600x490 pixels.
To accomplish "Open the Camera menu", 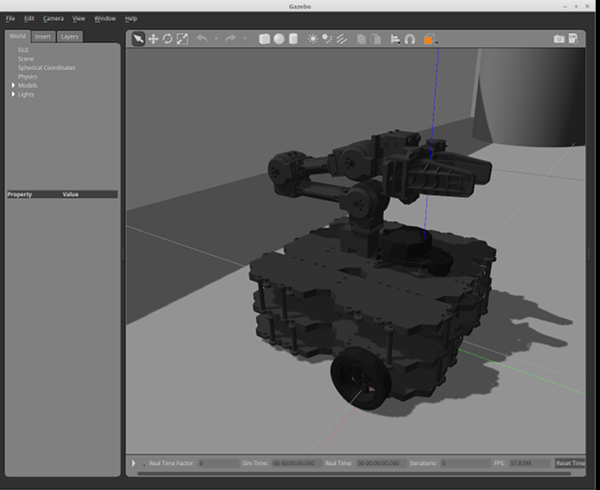I will coord(53,18).
